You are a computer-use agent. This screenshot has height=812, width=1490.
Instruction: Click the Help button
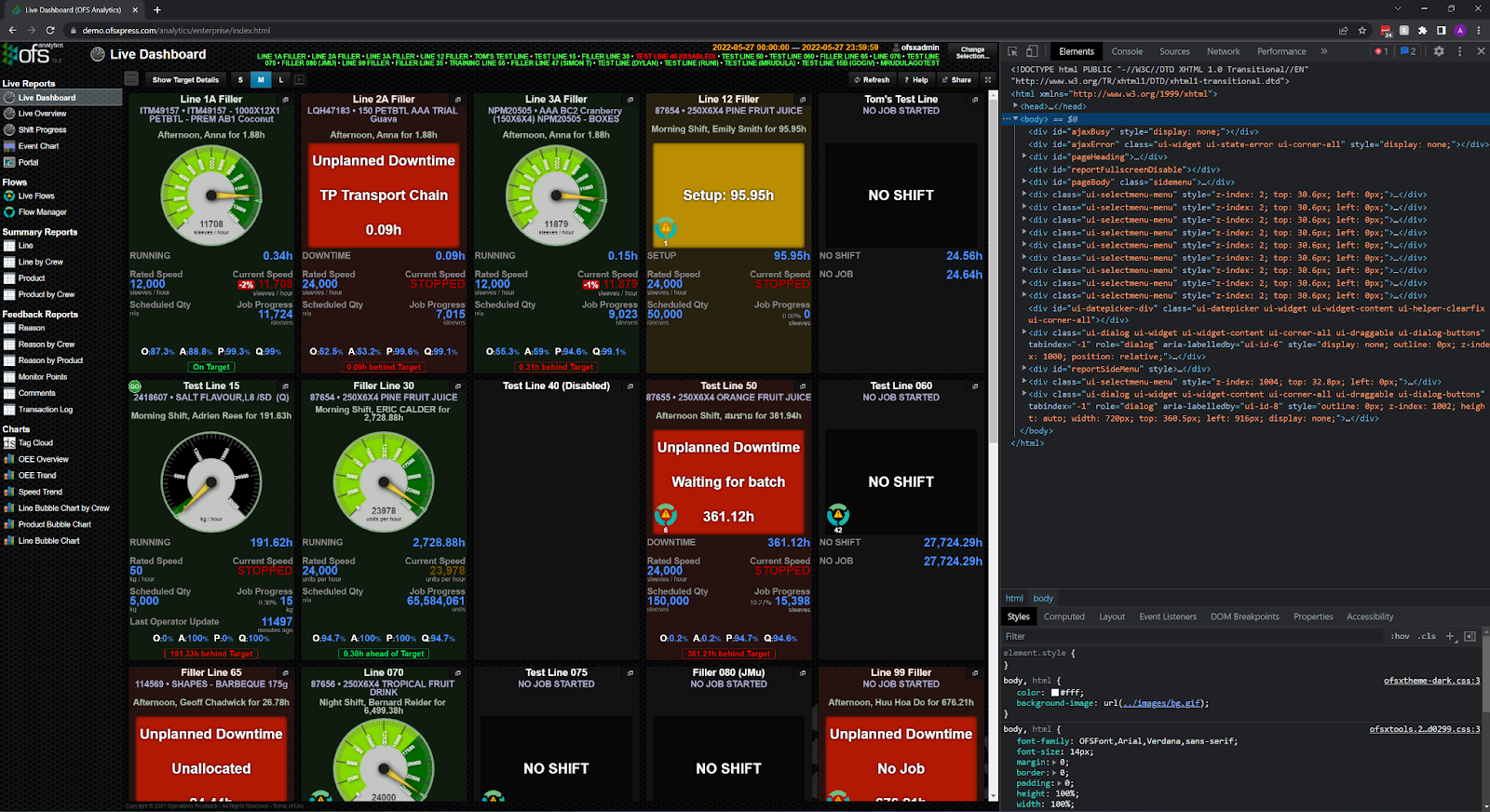916,80
